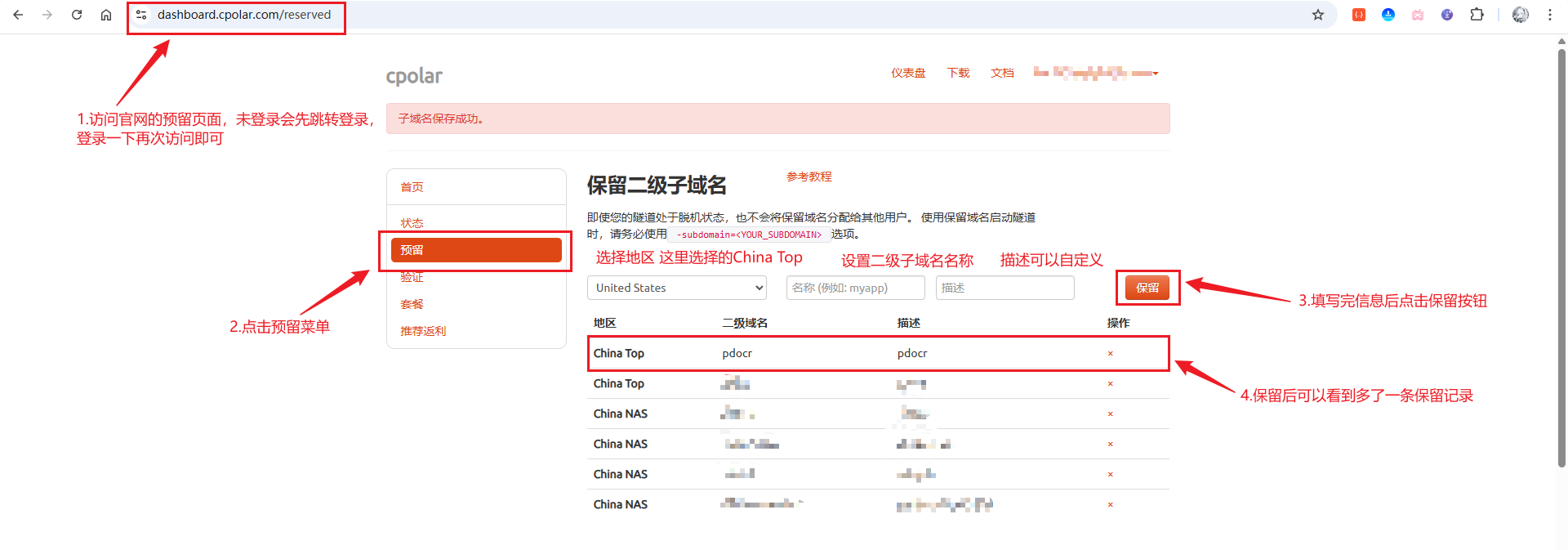Open the red bracket extension icon
Screen dimensions: 1568x550
click(1359, 15)
